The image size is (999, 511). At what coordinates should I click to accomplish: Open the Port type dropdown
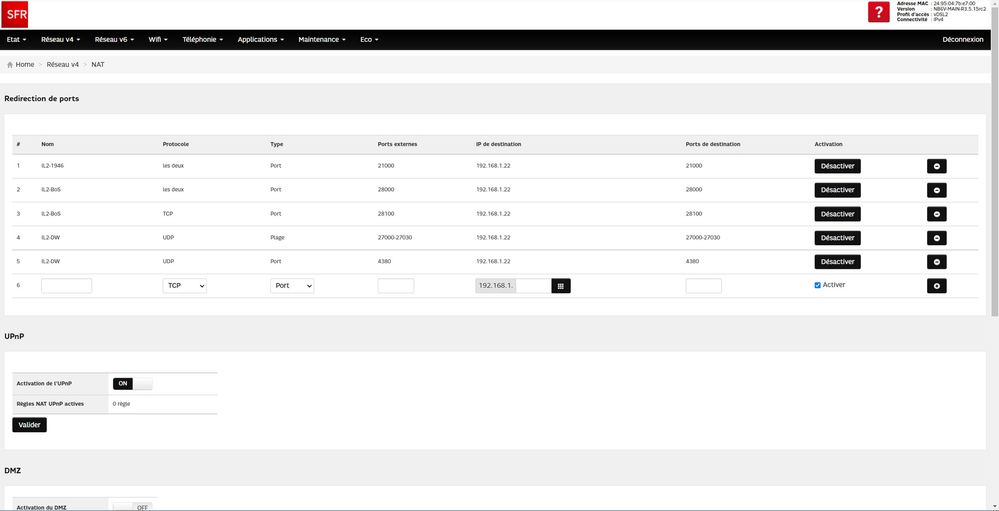[292, 286]
